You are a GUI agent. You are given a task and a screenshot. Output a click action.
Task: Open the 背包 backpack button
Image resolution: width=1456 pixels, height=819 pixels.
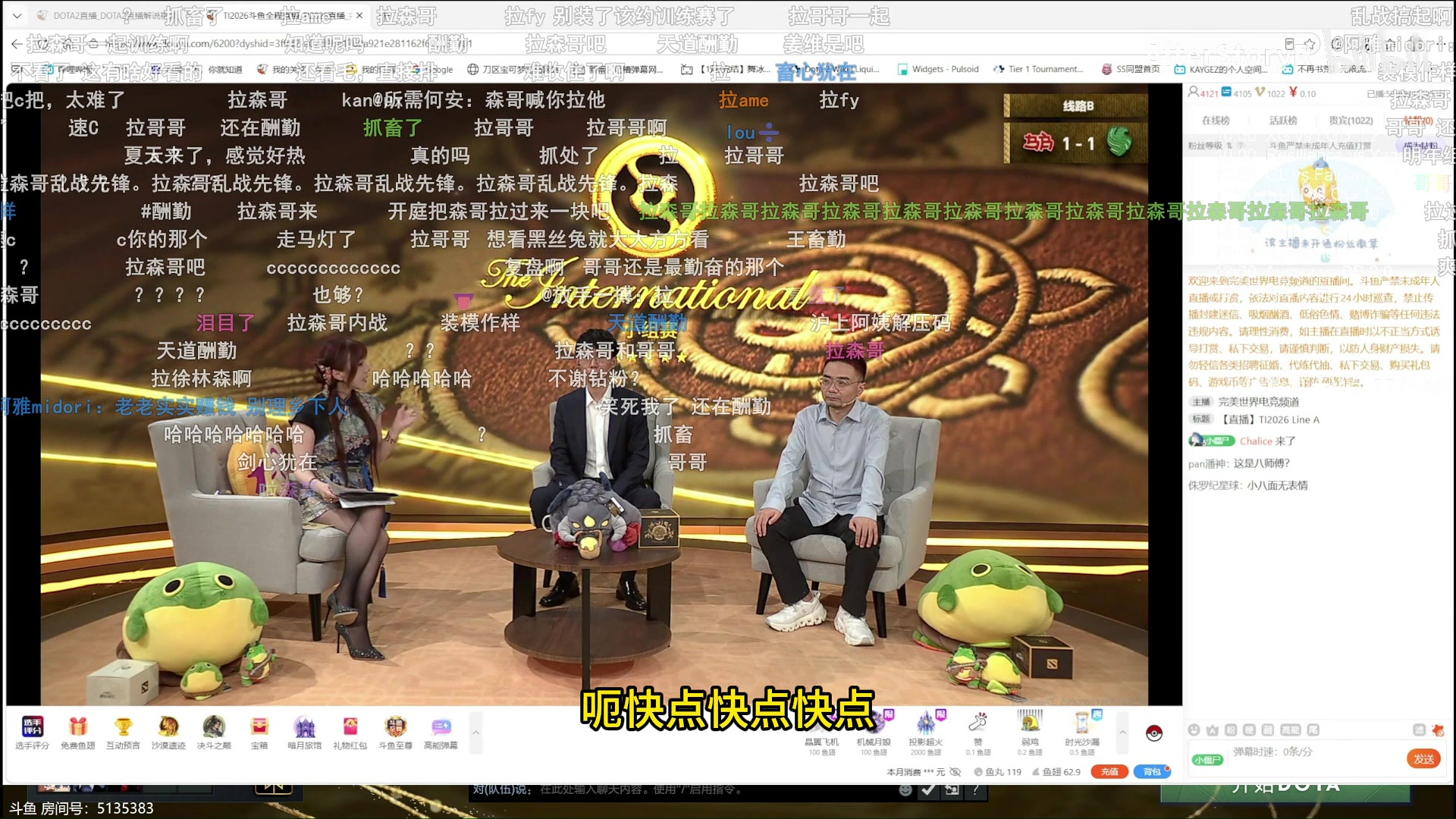[x=1152, y=772]
